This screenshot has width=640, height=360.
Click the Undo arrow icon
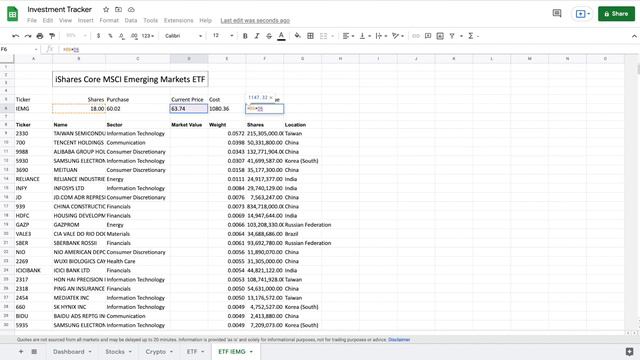click(16, 36)
